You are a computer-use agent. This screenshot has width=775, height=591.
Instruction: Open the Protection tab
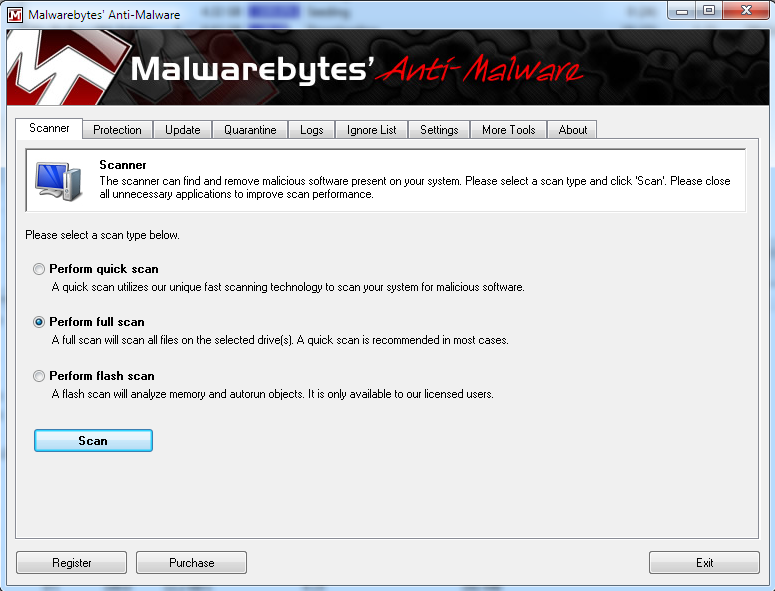(117, 130)
